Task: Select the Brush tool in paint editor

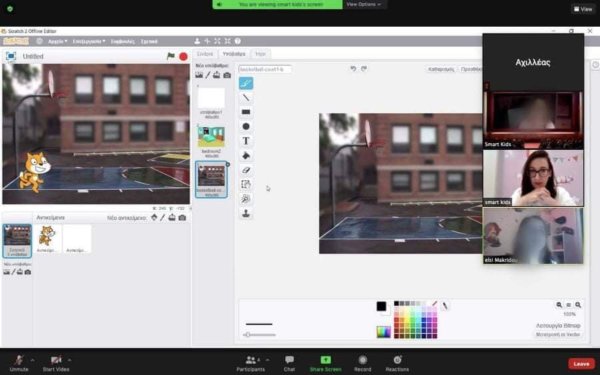Action: [x=246, y=83]
